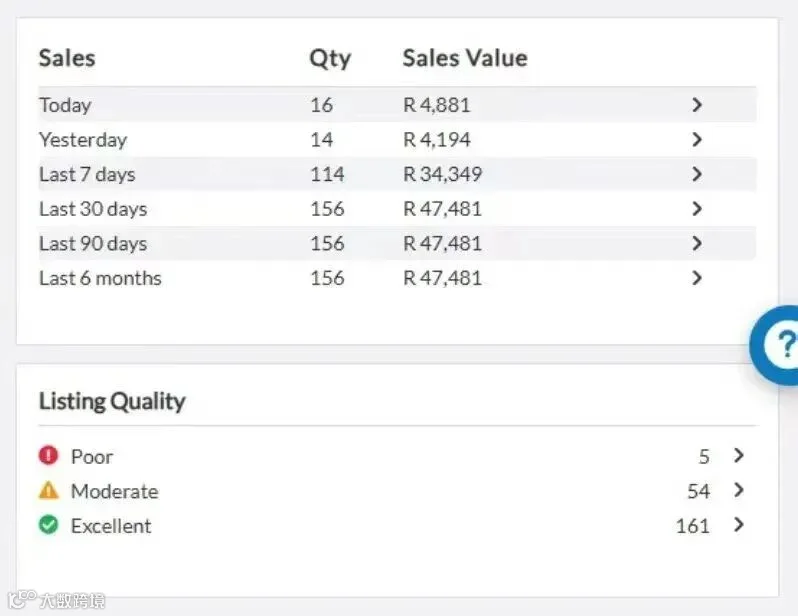Open Last 7 days sales chevron
Viewport: 798px width, 616px height.
tap(697, 174)
